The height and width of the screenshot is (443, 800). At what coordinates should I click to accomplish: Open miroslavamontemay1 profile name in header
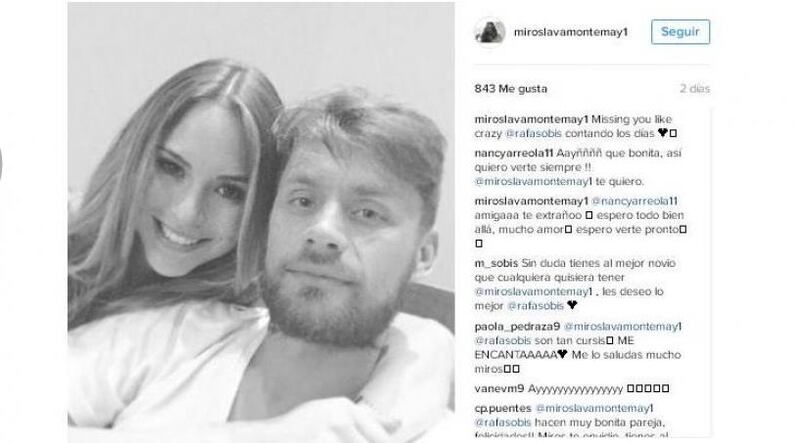[570, 32]
